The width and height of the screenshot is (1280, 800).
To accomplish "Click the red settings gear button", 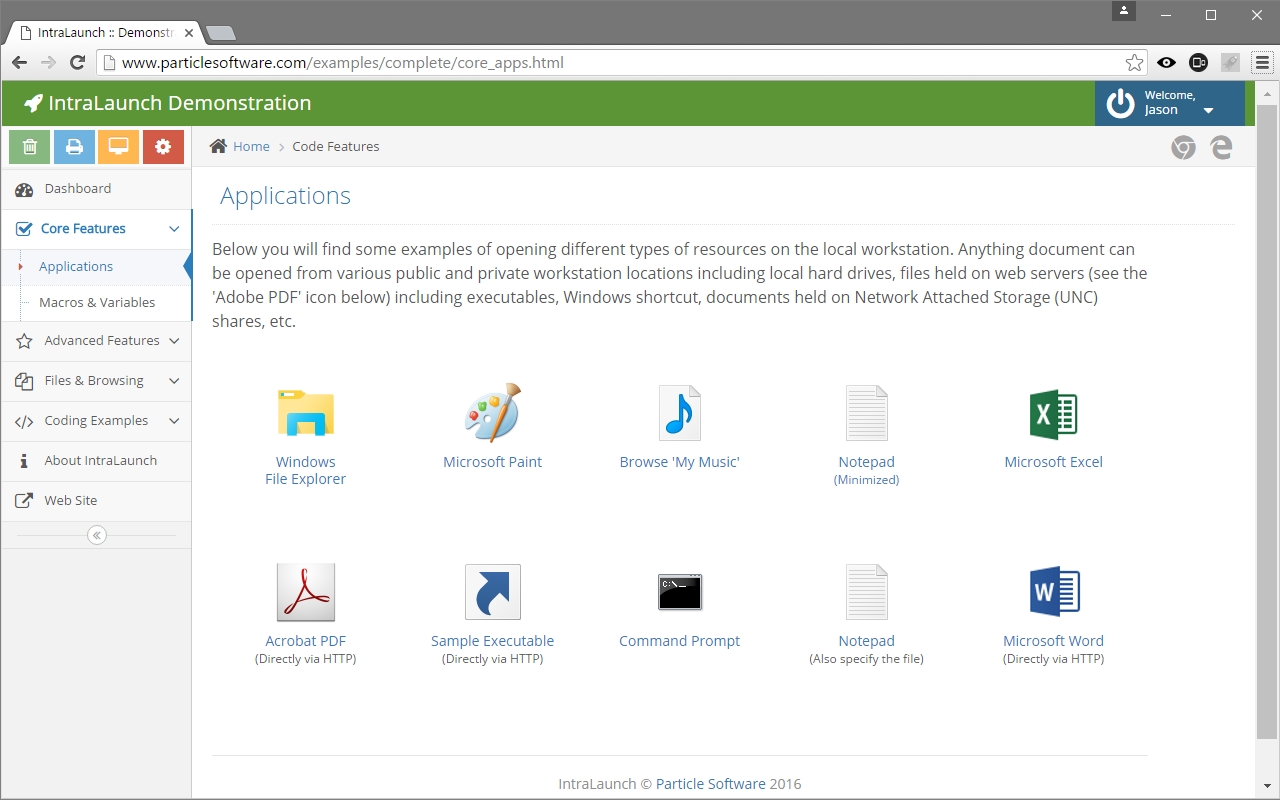I will (163, 147).
